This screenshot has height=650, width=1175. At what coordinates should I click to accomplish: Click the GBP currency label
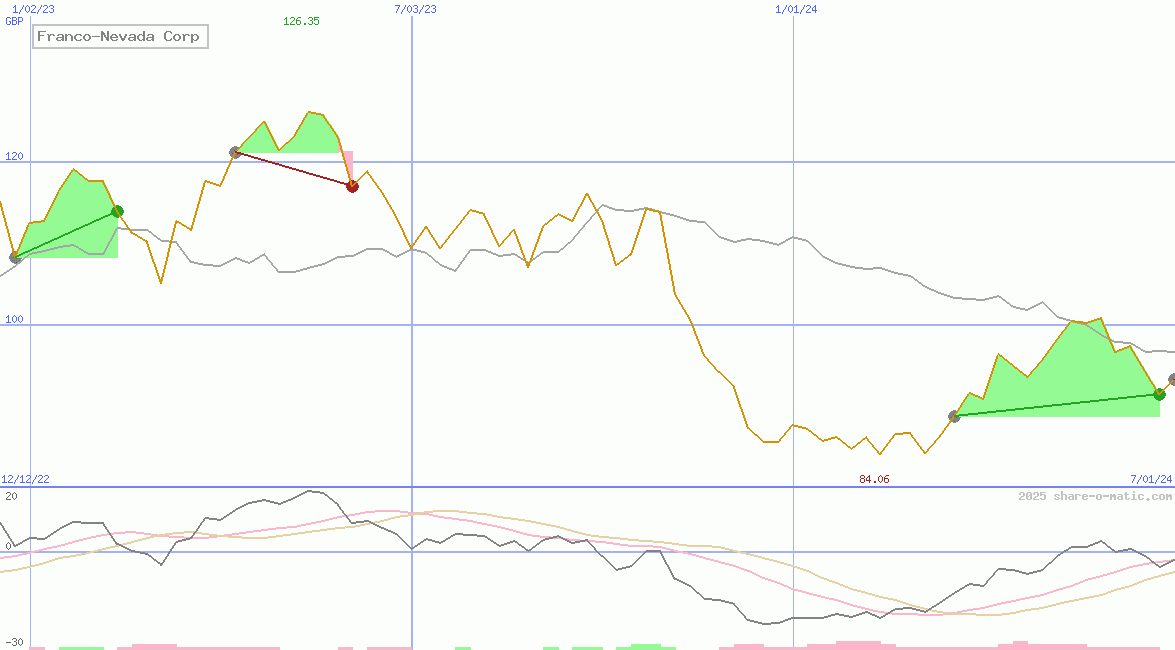coord(14,20)
